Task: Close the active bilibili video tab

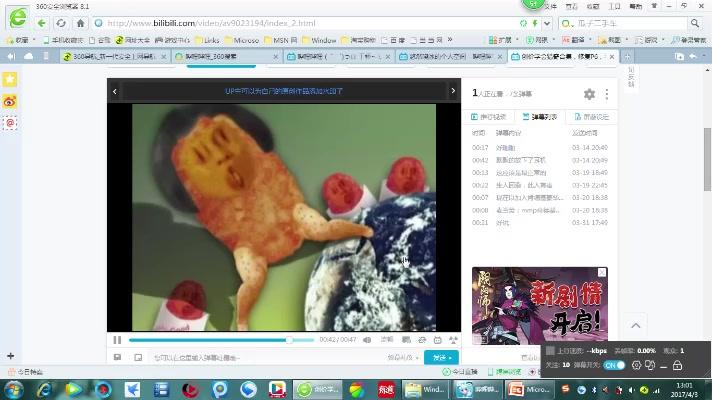Action: [x=612, y=57]
